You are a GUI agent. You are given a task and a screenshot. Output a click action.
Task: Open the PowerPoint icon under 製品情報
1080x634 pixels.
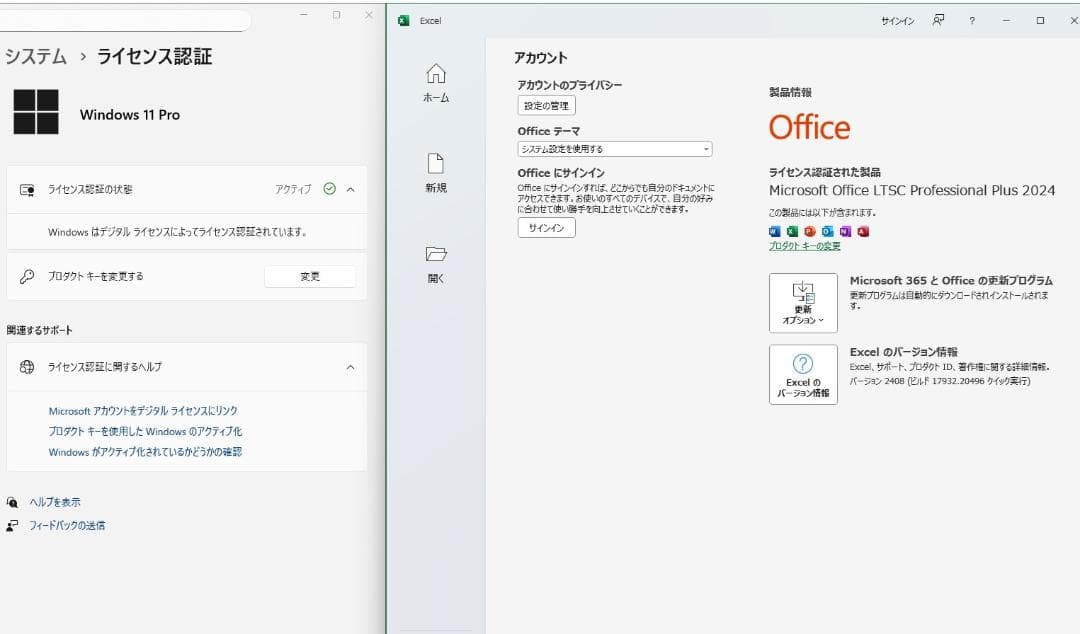pos(807,231)
